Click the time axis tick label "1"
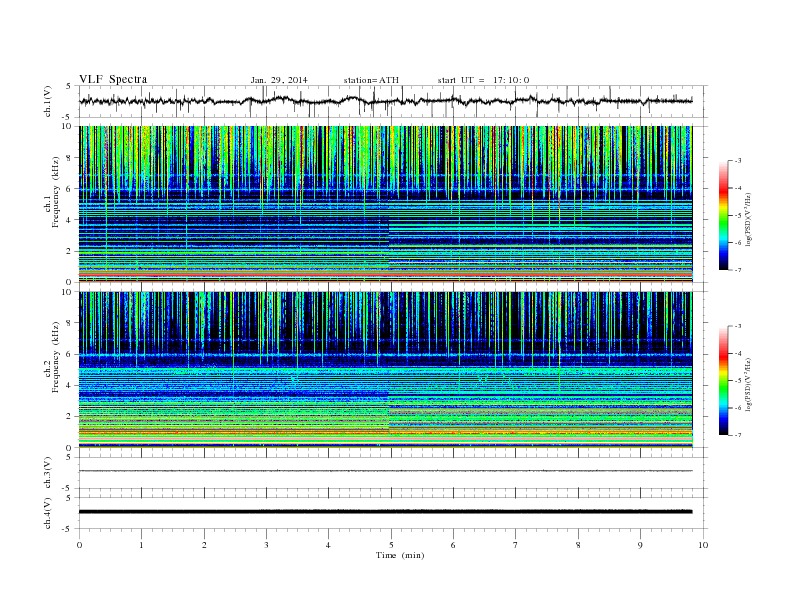 141,545
